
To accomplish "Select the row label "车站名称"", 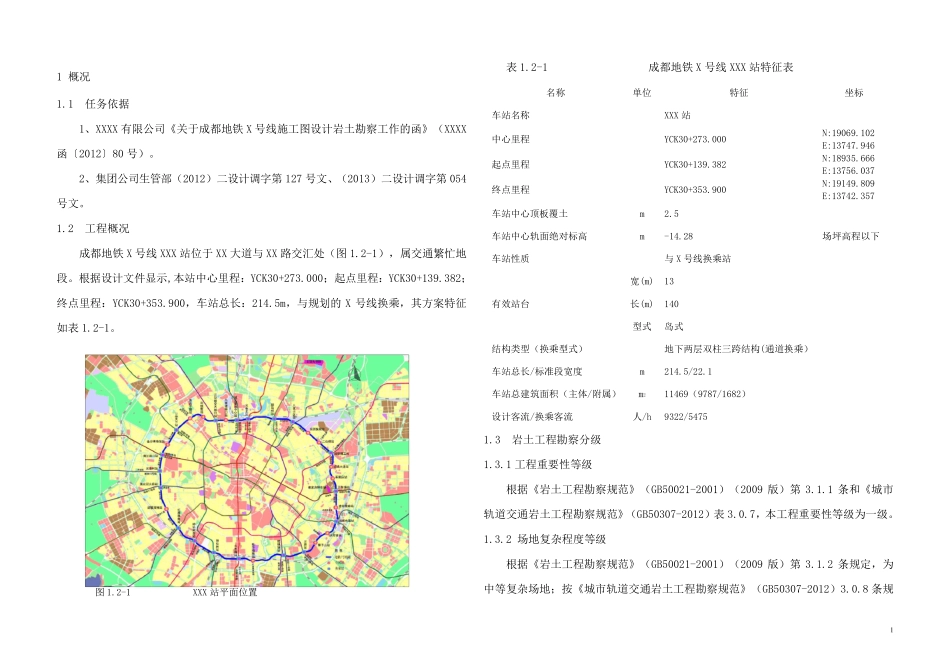I will pyautogui.click(x=510, y=115).
